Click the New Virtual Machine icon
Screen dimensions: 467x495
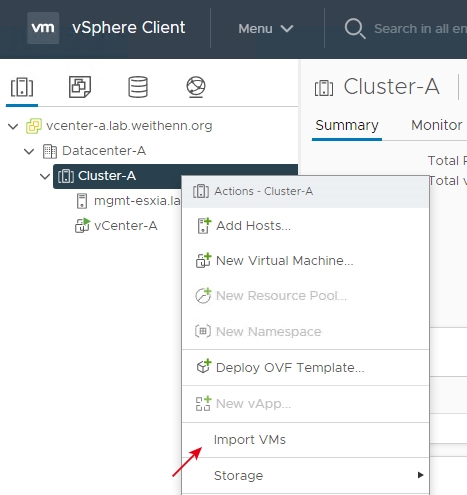tap(203, 260)
